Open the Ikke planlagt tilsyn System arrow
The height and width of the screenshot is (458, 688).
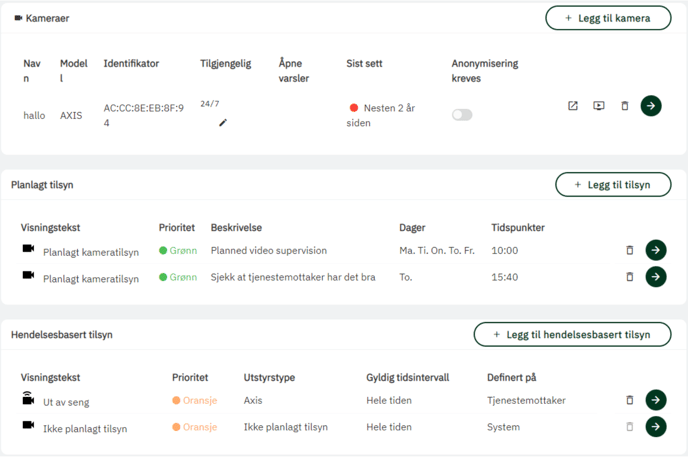point(656,427)
